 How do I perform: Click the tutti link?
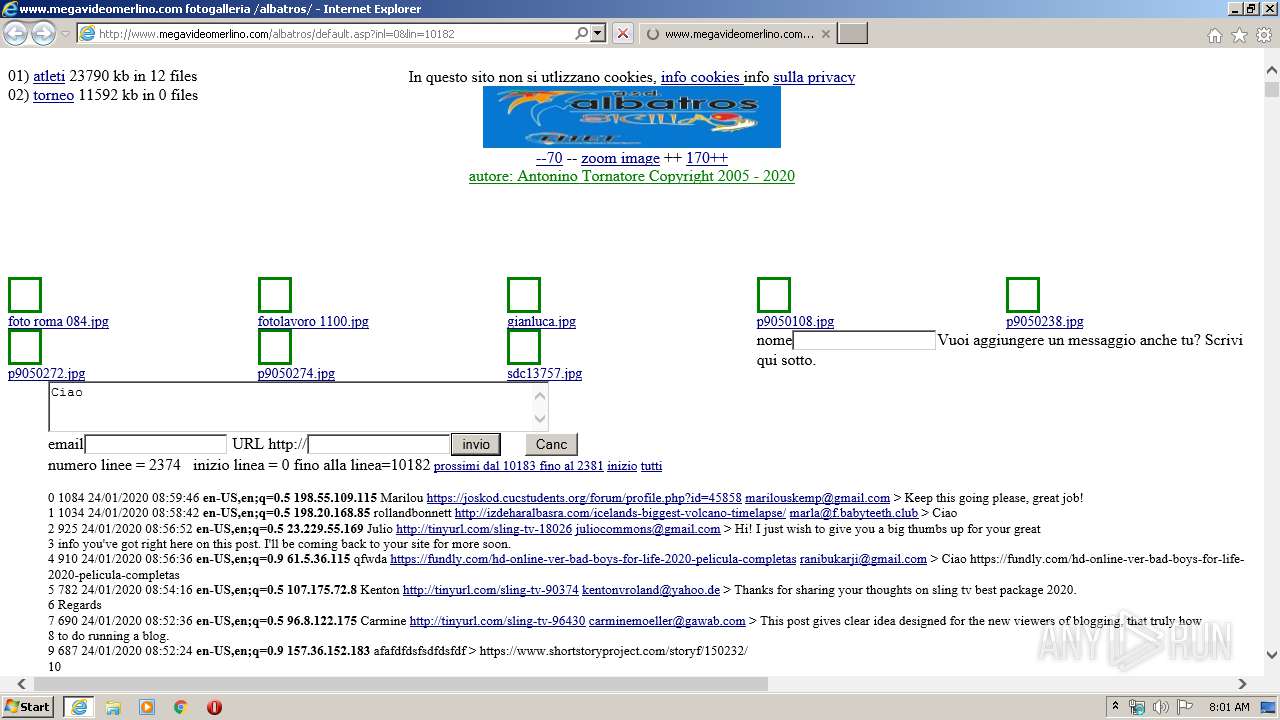pos(651,466)
